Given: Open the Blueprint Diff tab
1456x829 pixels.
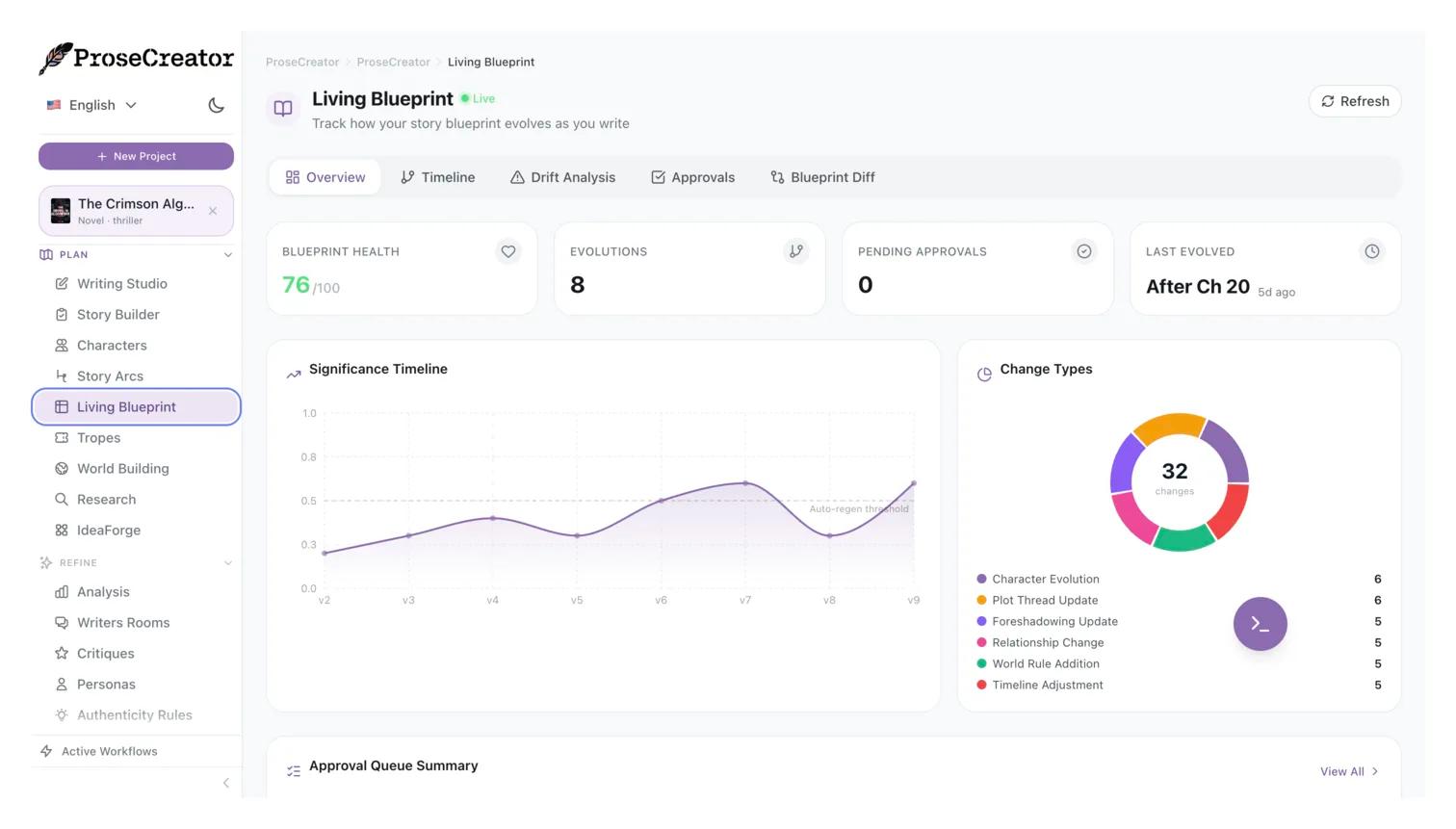Looking at the screenshot, I should coord(821,177).
